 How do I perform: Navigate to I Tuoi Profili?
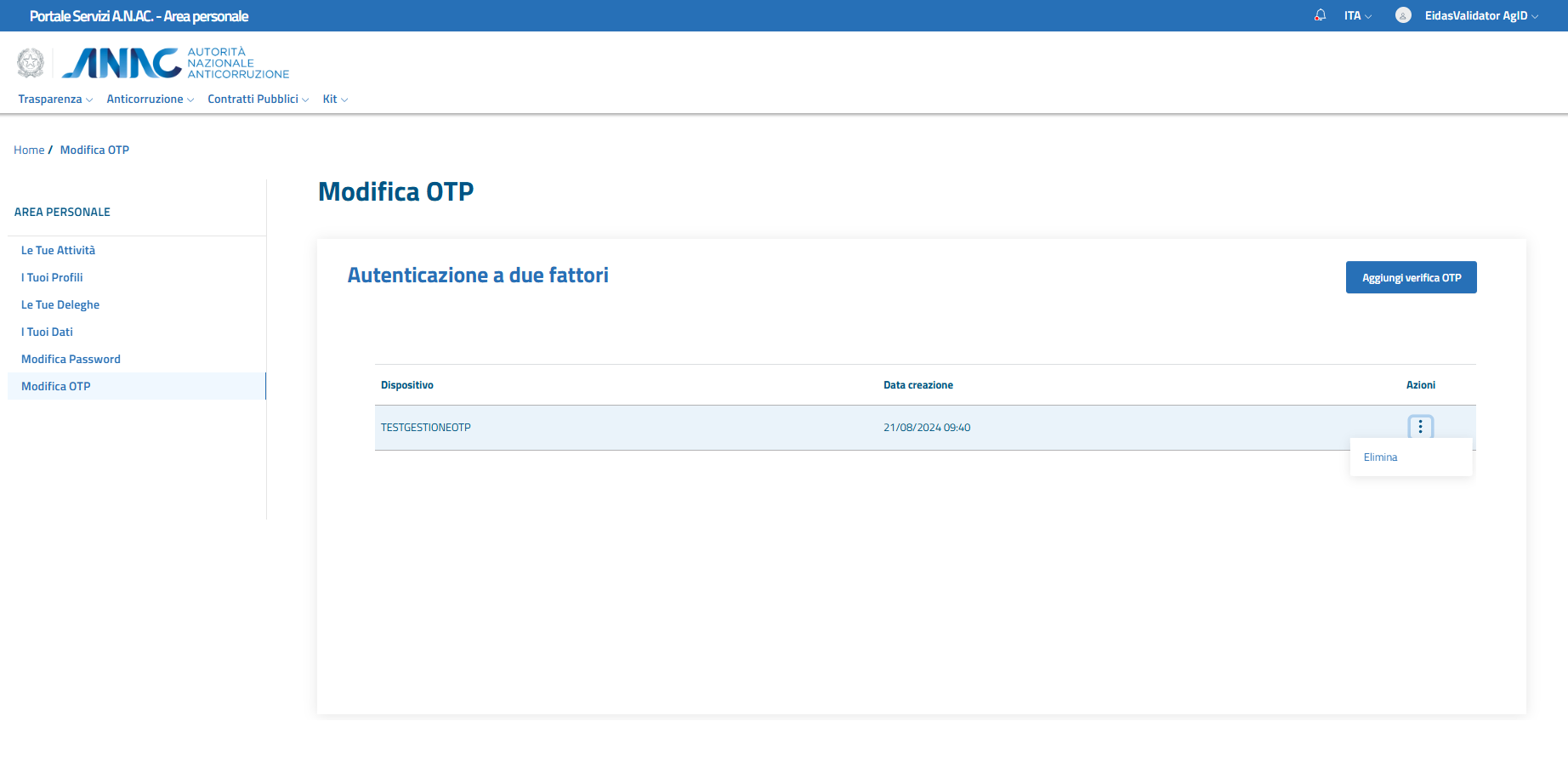pos(52,278)
